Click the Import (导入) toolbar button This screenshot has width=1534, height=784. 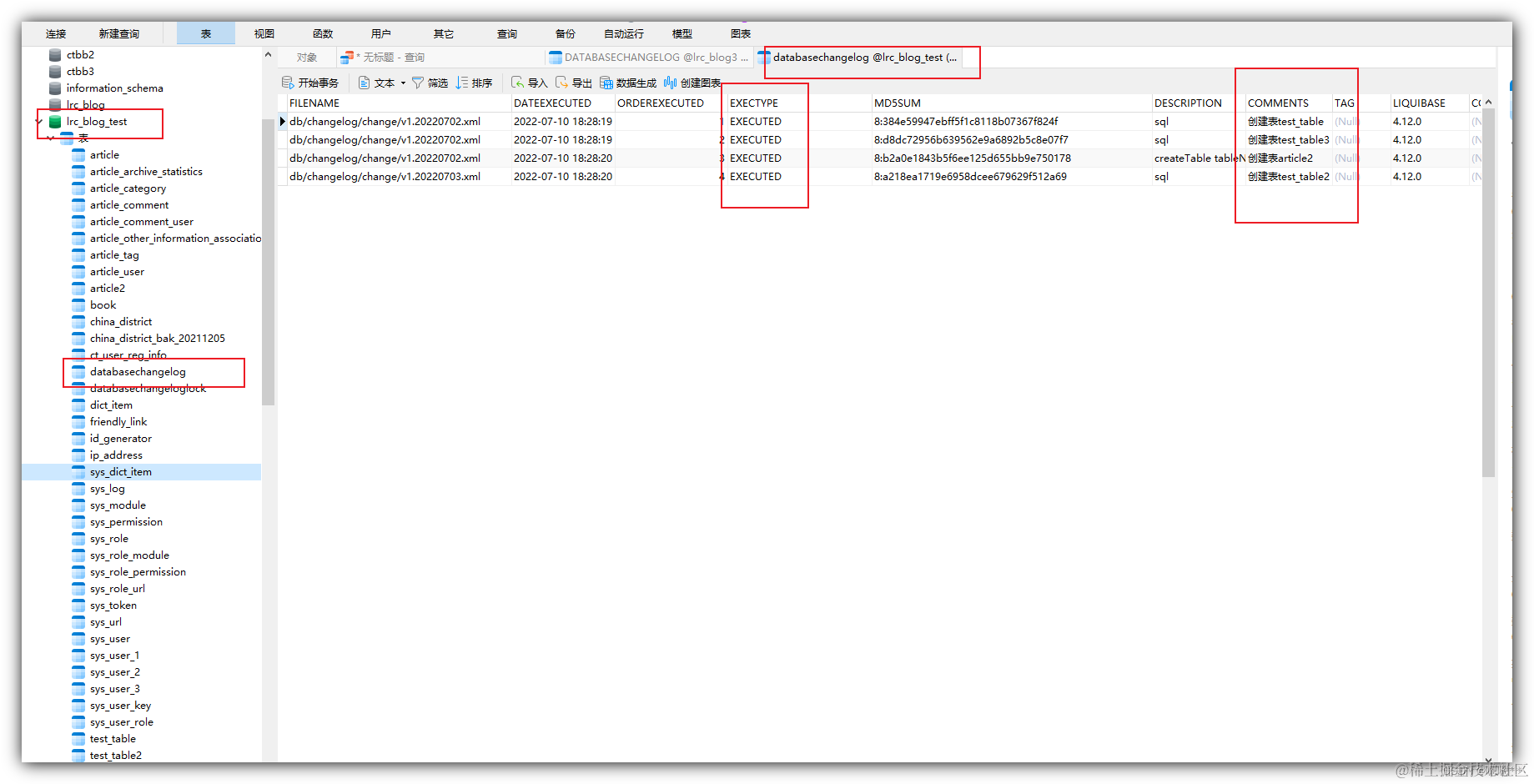529,83
